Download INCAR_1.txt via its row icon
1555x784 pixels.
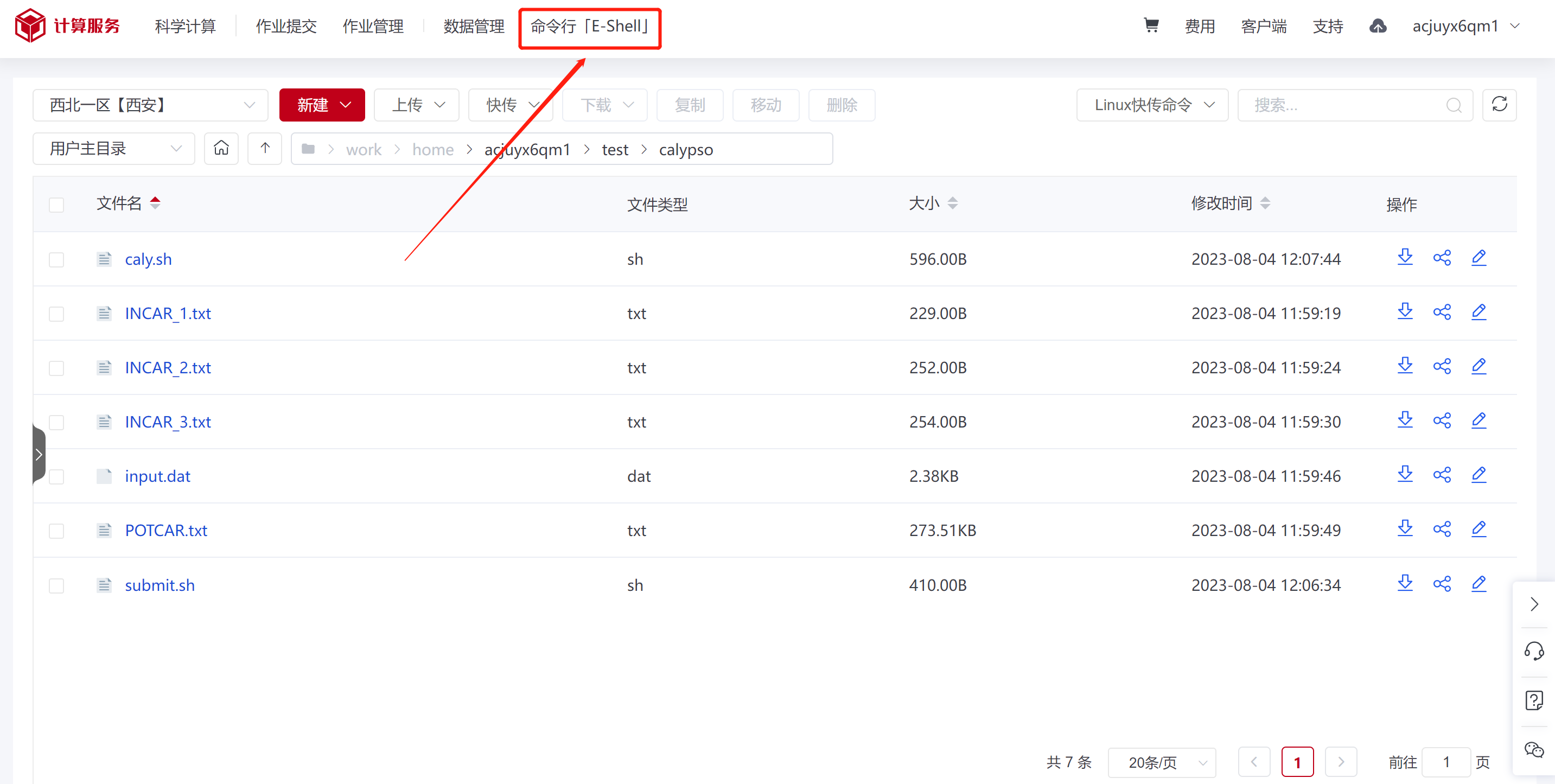[1405, 312]
